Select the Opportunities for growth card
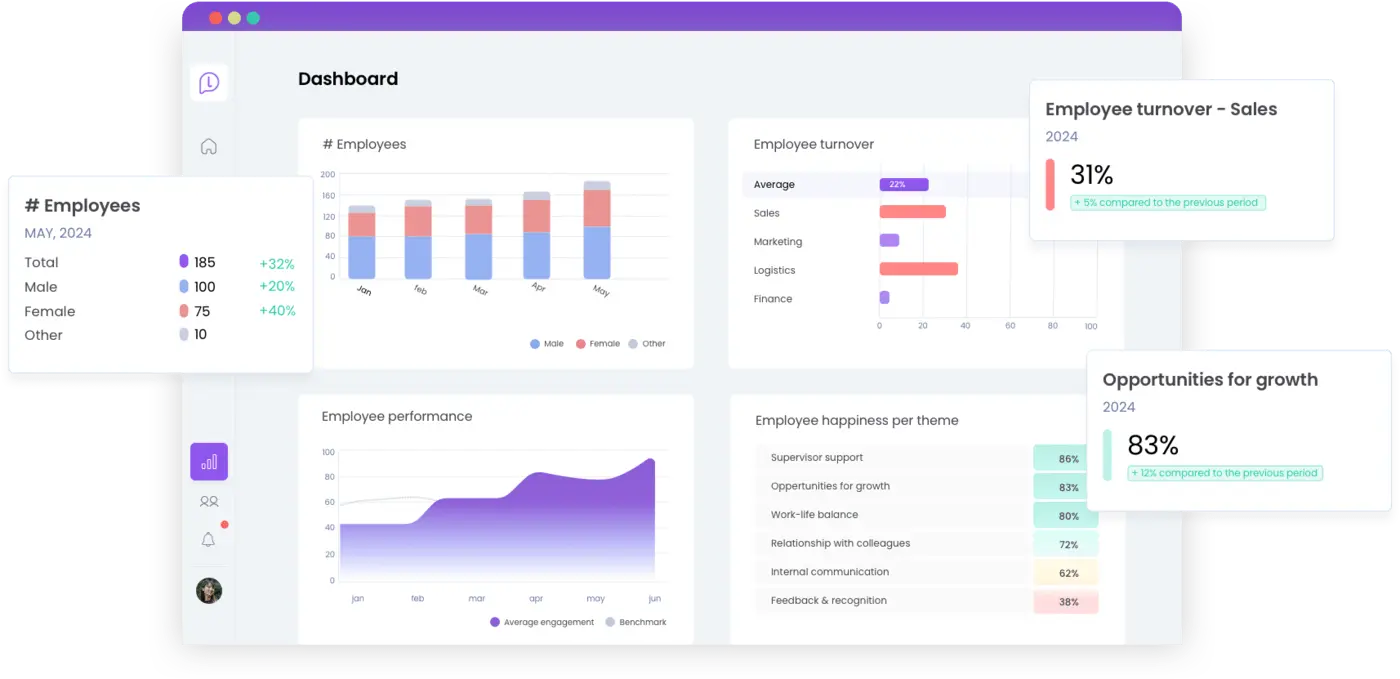The height and width of the screenshot is (679, 1400). point(1210,379)
